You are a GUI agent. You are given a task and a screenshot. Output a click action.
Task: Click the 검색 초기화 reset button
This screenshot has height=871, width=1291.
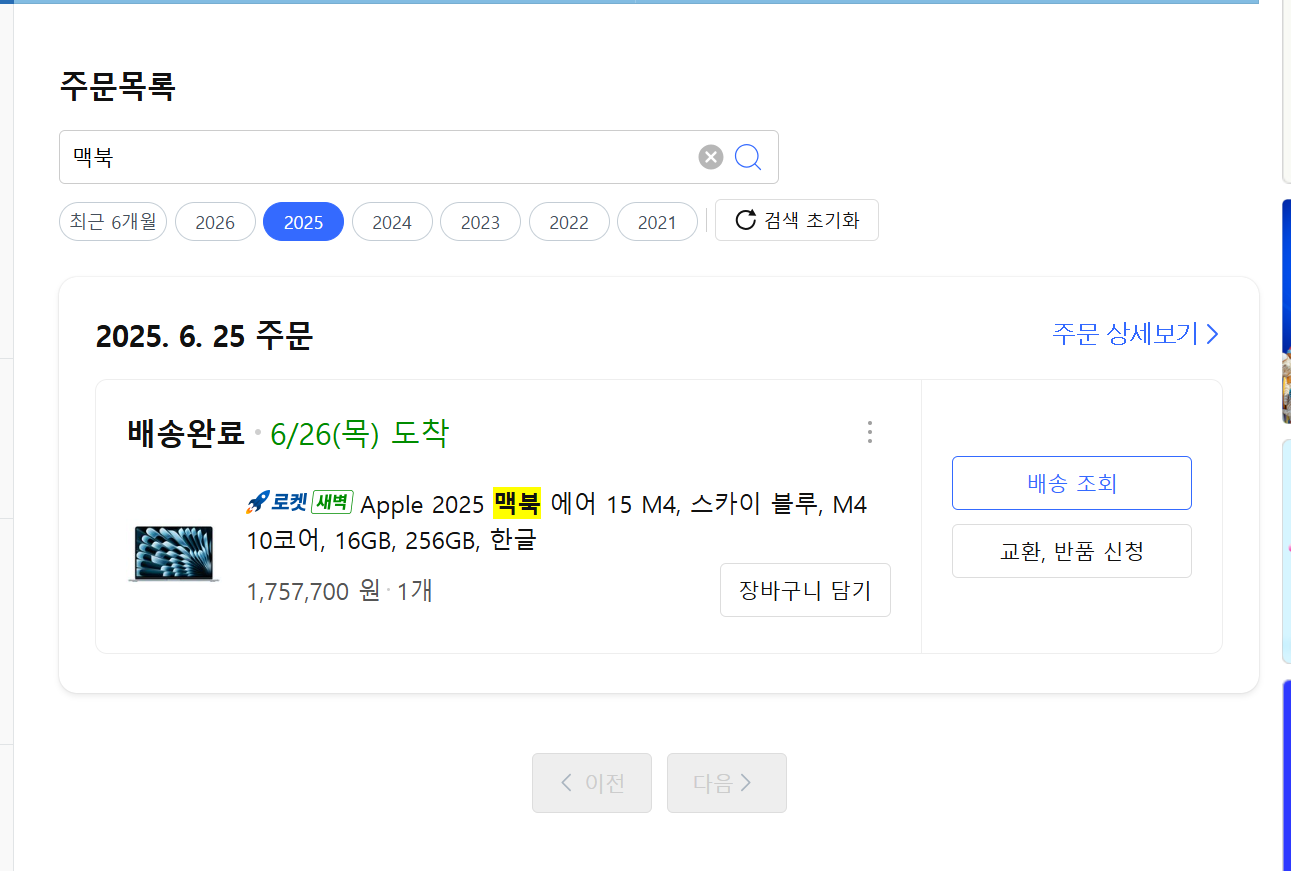[x=797, y=220]
